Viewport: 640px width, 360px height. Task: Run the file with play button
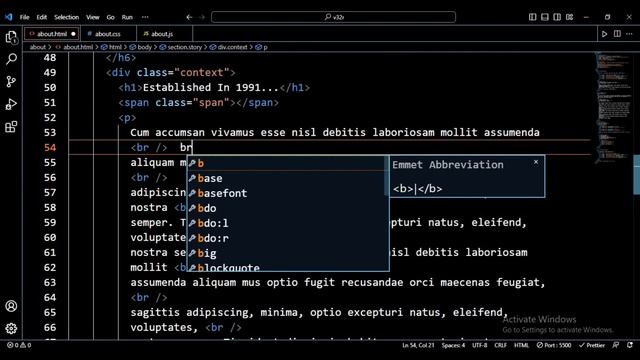coord(604,34)
